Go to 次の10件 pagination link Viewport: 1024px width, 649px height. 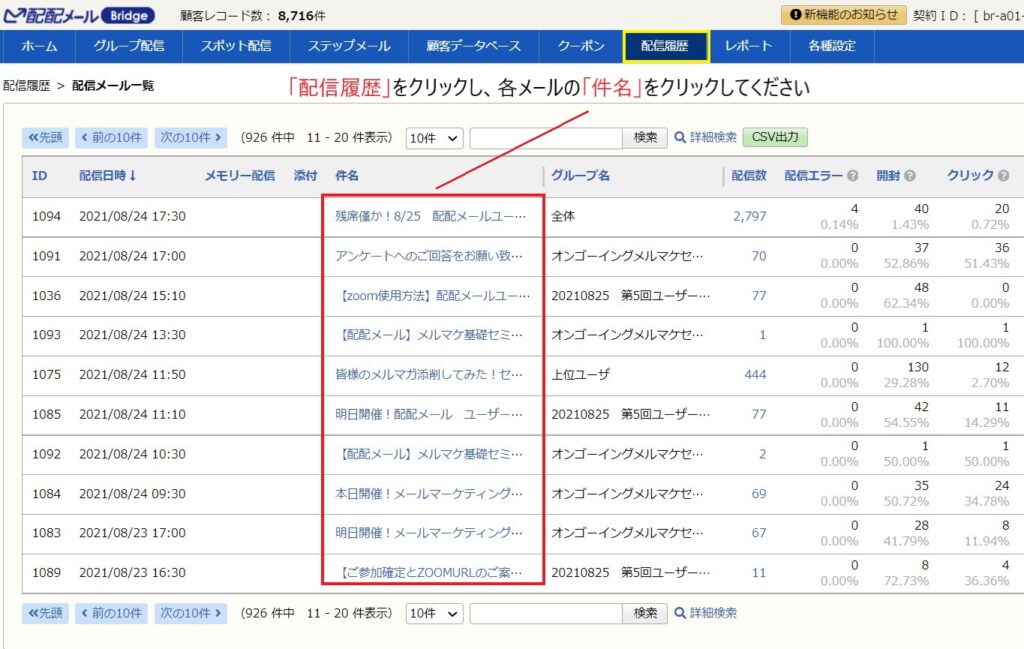tap(190, 137)
